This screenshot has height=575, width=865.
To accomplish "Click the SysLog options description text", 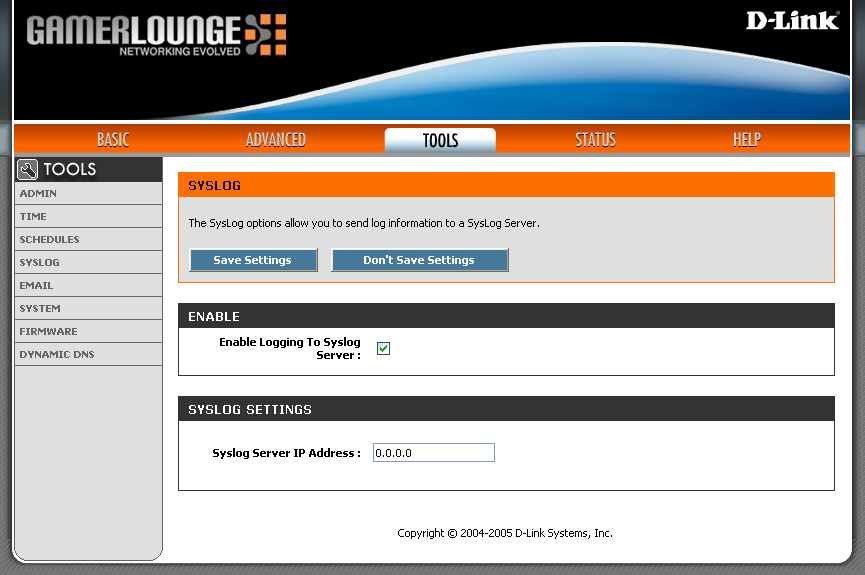I will [364, 223].
